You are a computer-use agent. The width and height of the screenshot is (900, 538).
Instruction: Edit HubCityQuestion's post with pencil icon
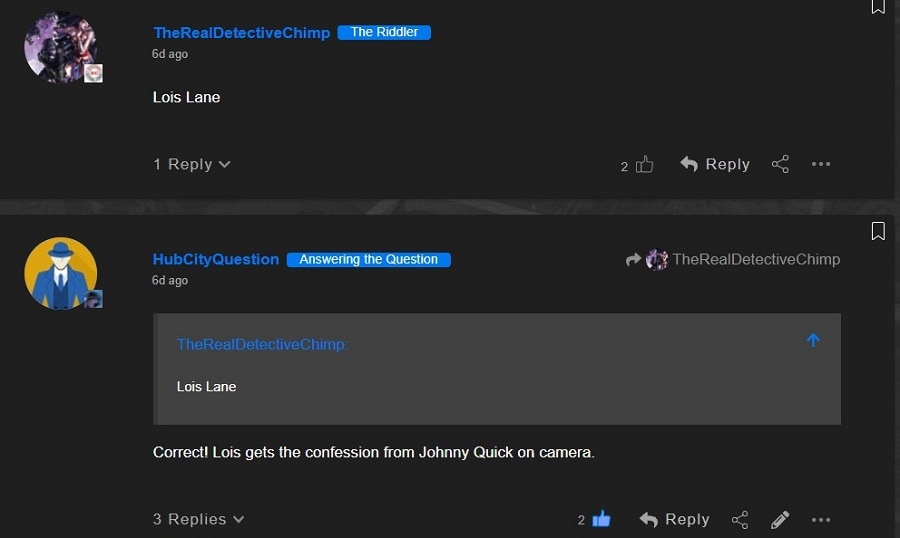point(780,520)
